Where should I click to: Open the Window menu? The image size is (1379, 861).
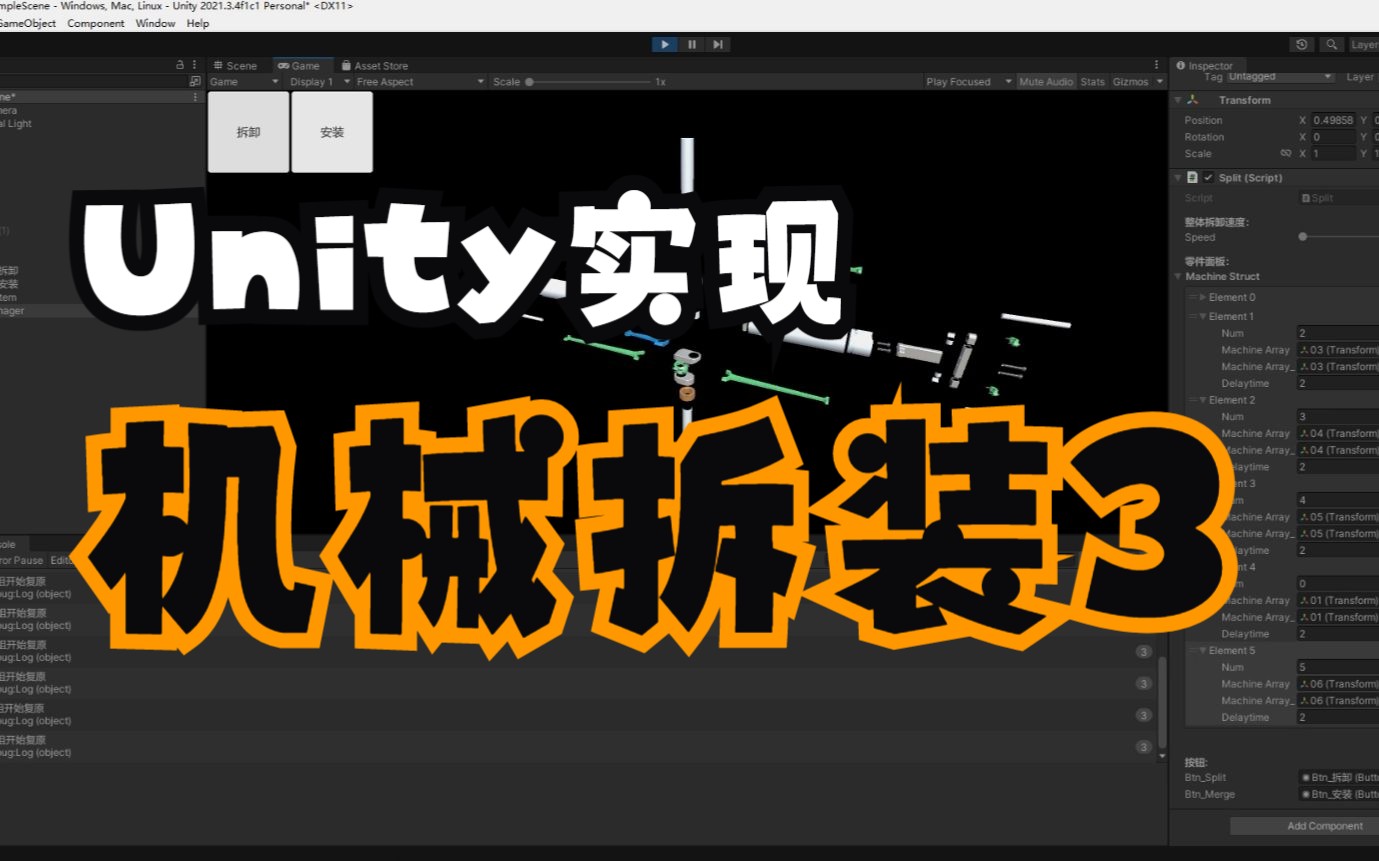click(x=155, y=23)
